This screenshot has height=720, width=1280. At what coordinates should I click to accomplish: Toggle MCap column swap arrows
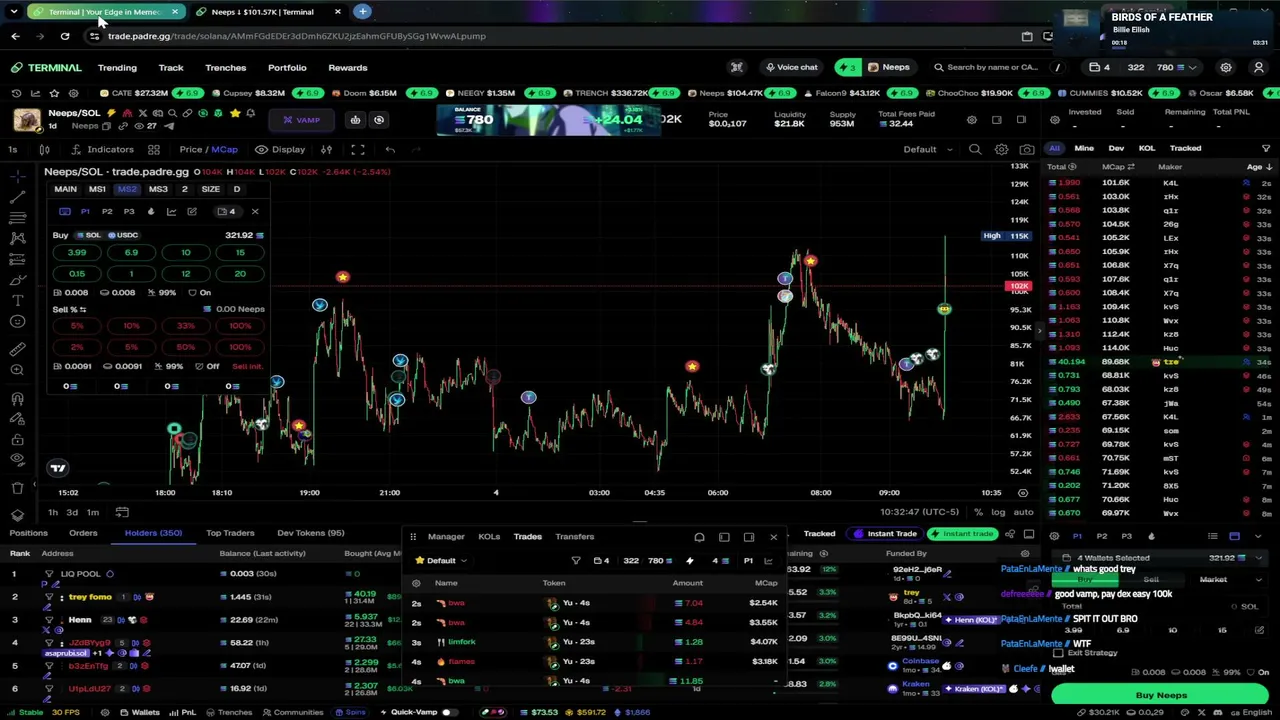[1131, 167]
